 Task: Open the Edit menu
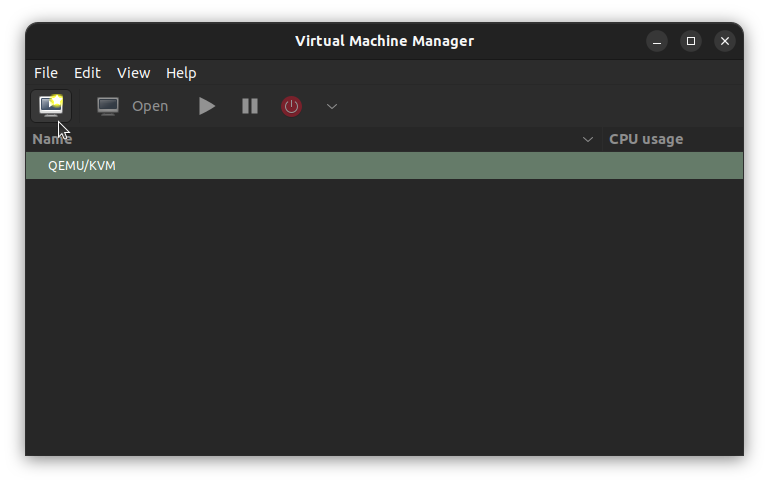(x=87, y=73)
